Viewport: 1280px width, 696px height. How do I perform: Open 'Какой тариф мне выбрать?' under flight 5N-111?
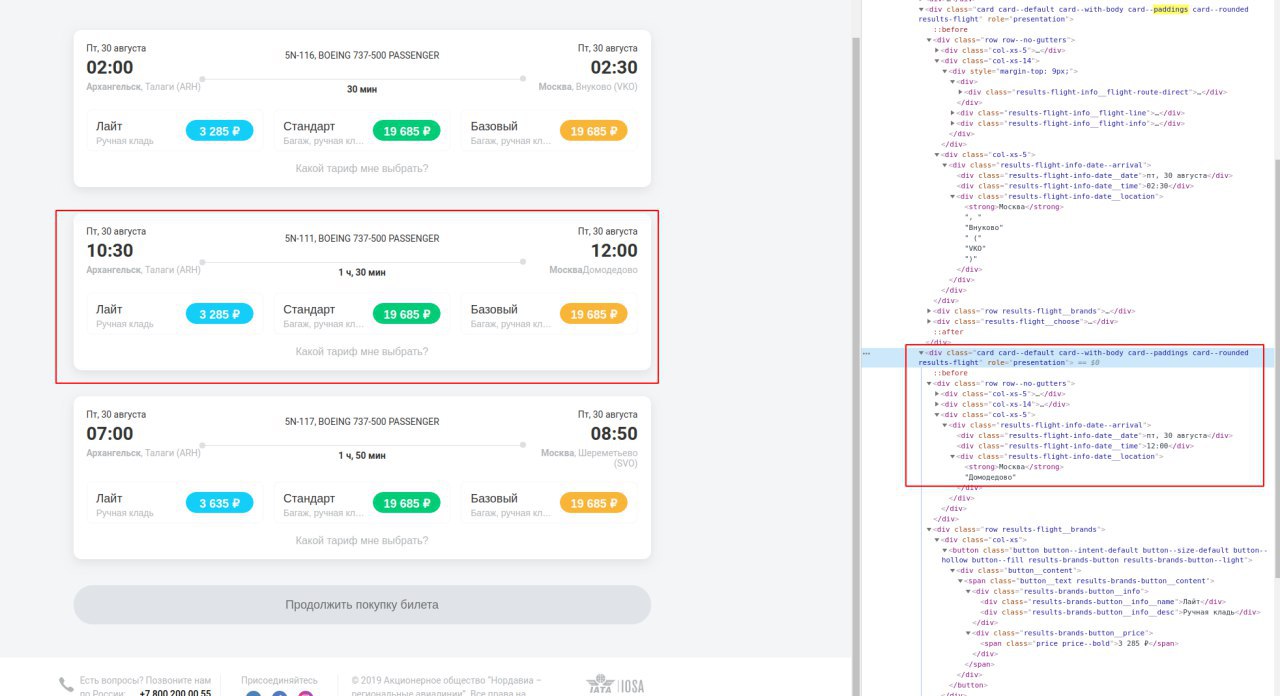pos(362,351)
